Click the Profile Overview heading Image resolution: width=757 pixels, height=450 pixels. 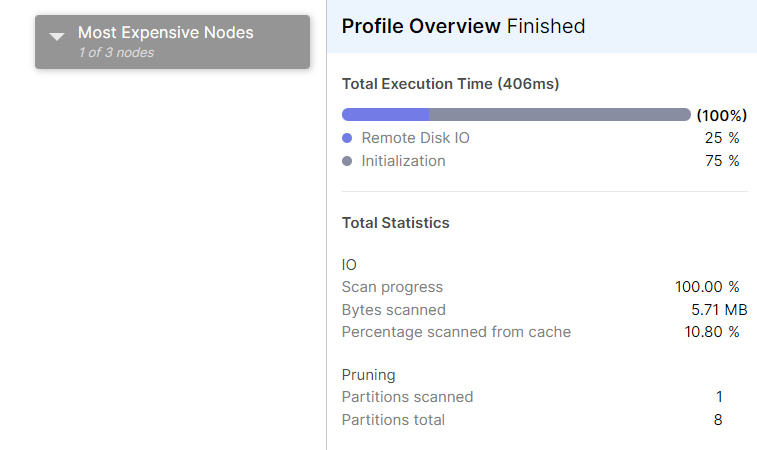pyautogui.click(x=421, y=26)
